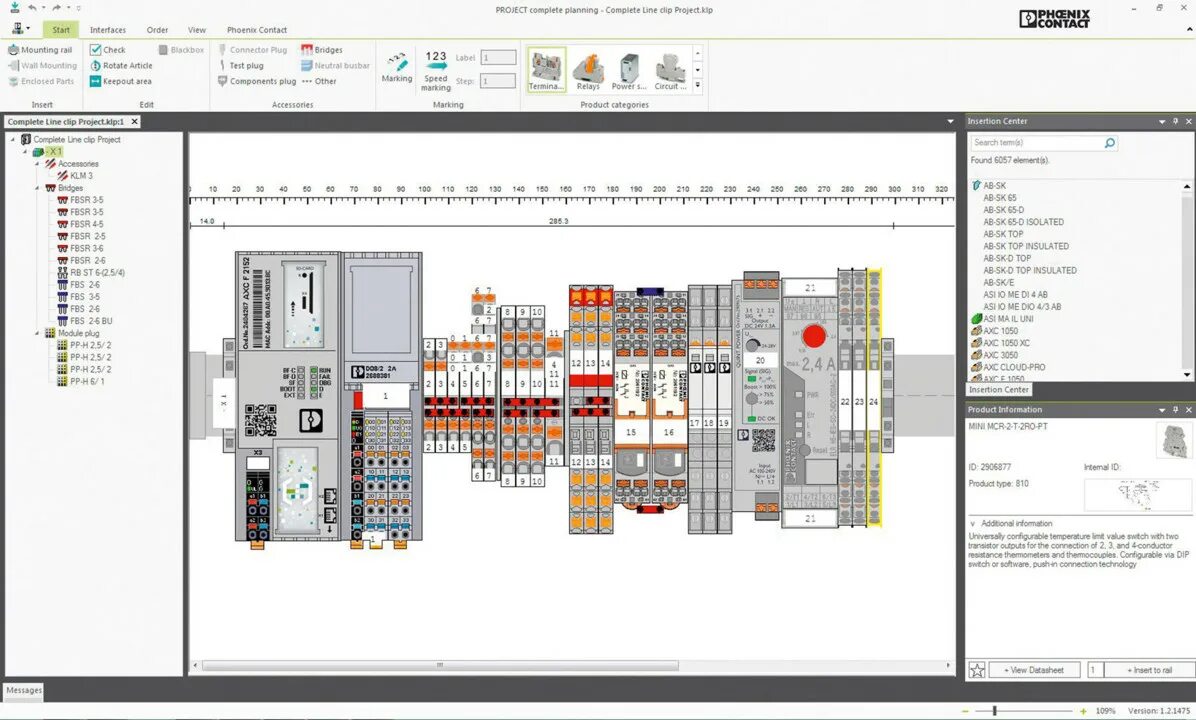Select AXC CLOUD-PRO in the list
The image size is (1196, 720).
tap(1014, 367)
